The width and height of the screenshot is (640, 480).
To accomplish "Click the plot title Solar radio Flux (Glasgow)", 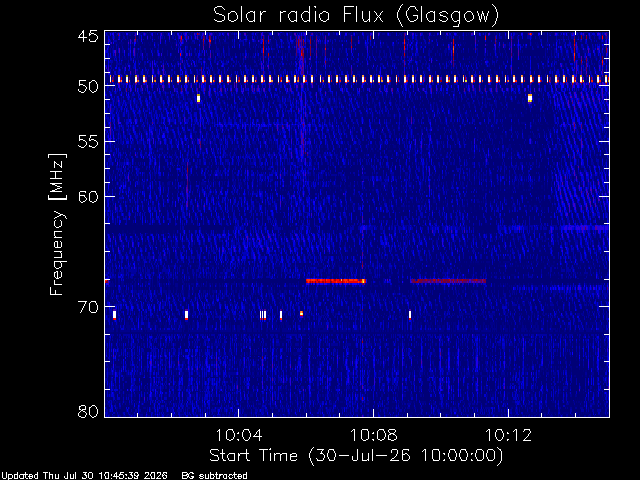I will point(356,16).
